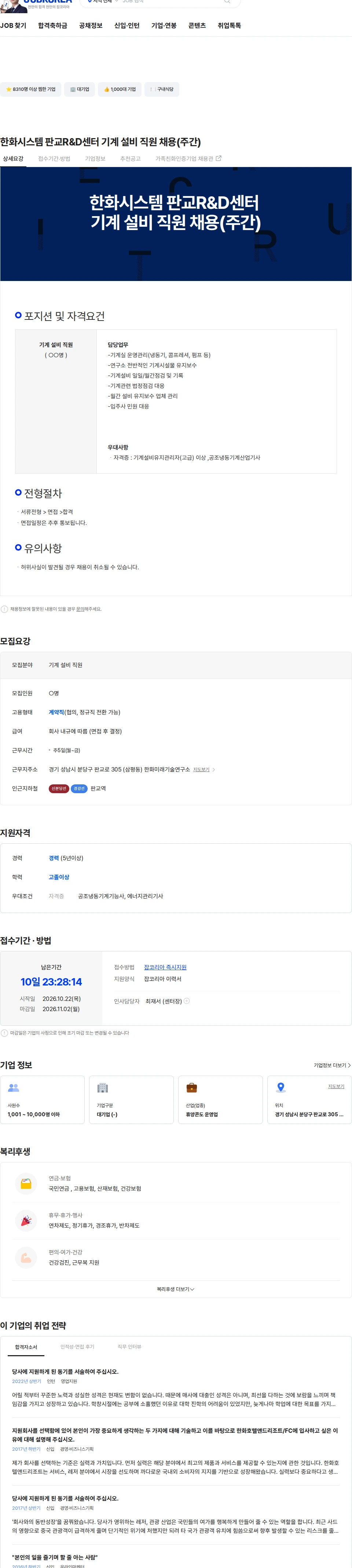This screenshot has width=352, height=1568.
Task: Click the 지도보기 link next to 근무지주소
Action: [x=201, y=770]
